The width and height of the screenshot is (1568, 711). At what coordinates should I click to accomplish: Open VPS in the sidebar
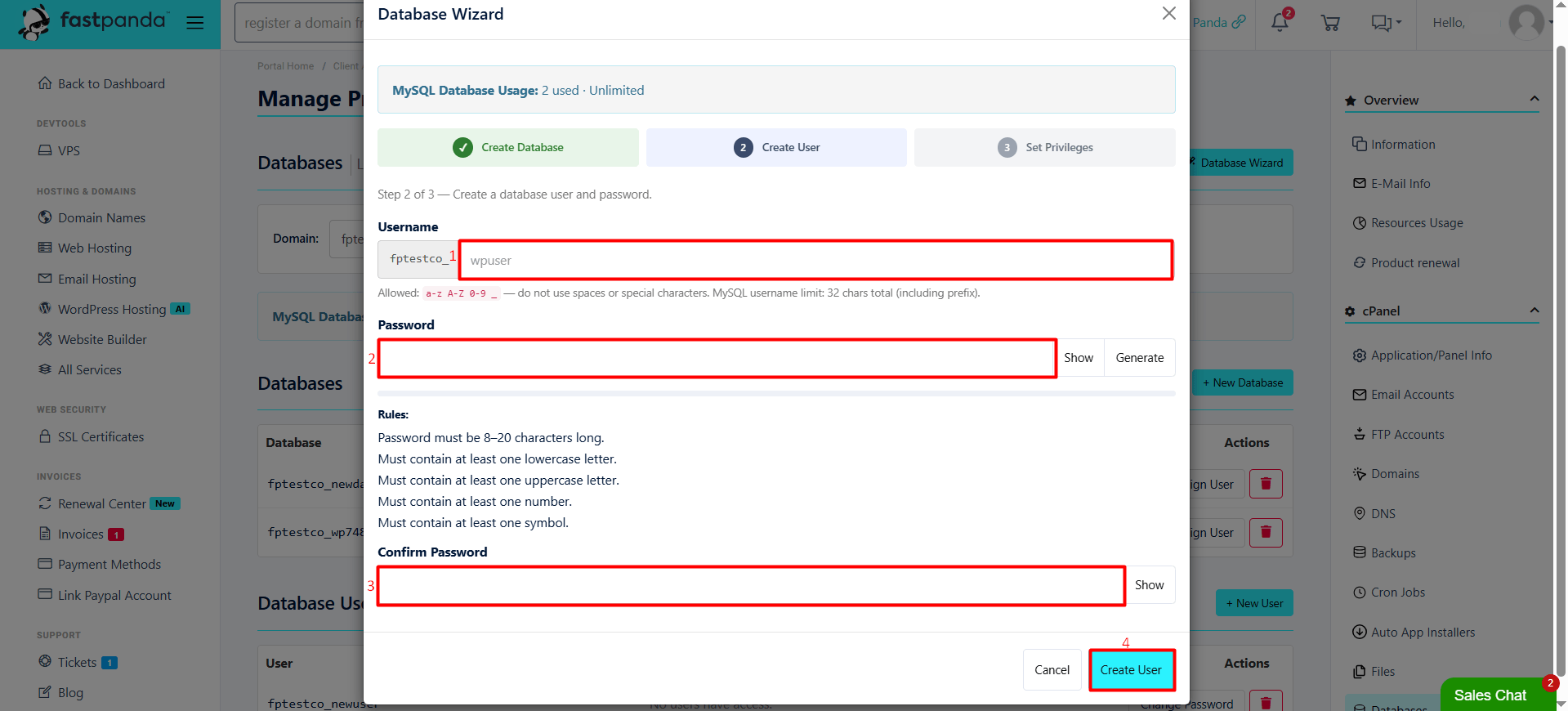point(59,150)
